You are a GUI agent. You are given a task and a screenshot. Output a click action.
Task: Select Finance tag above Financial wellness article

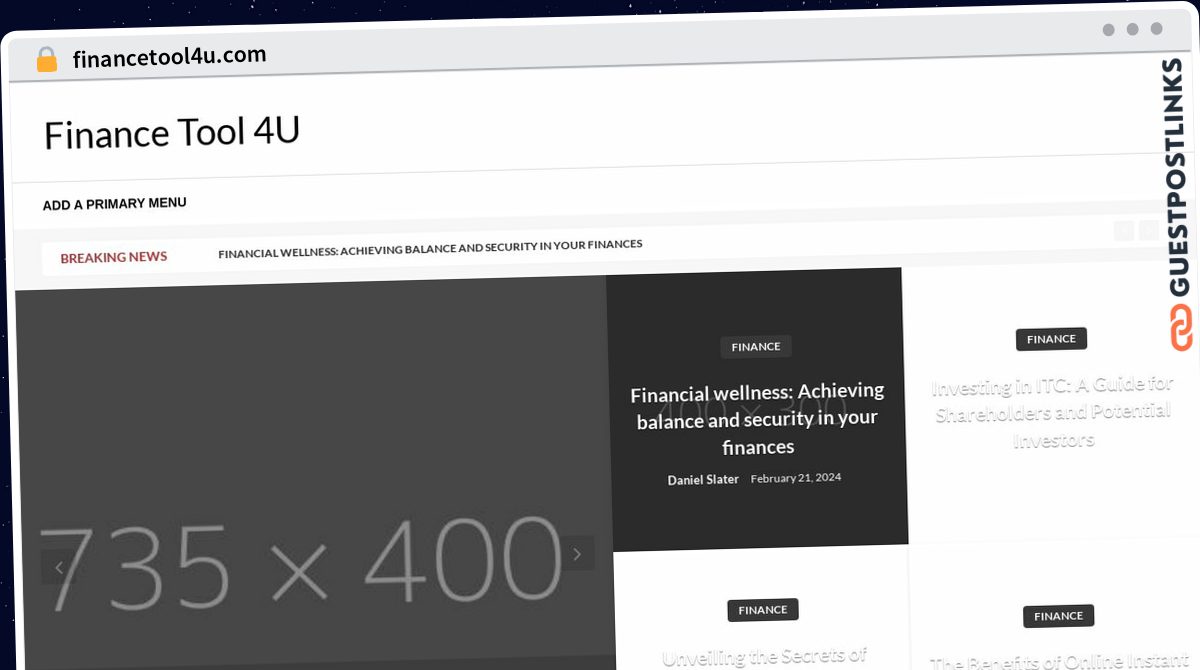756,346
